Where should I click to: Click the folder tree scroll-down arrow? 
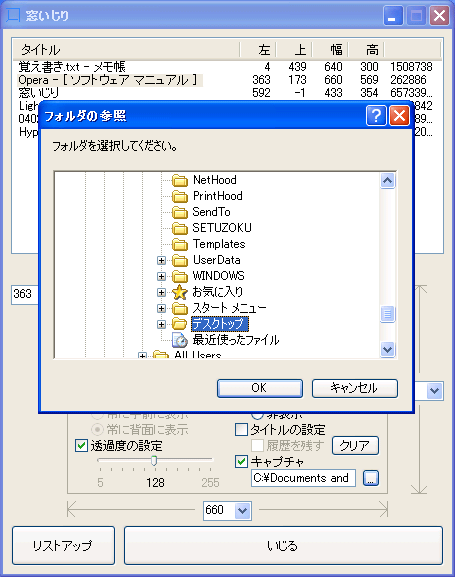[387, 349]
